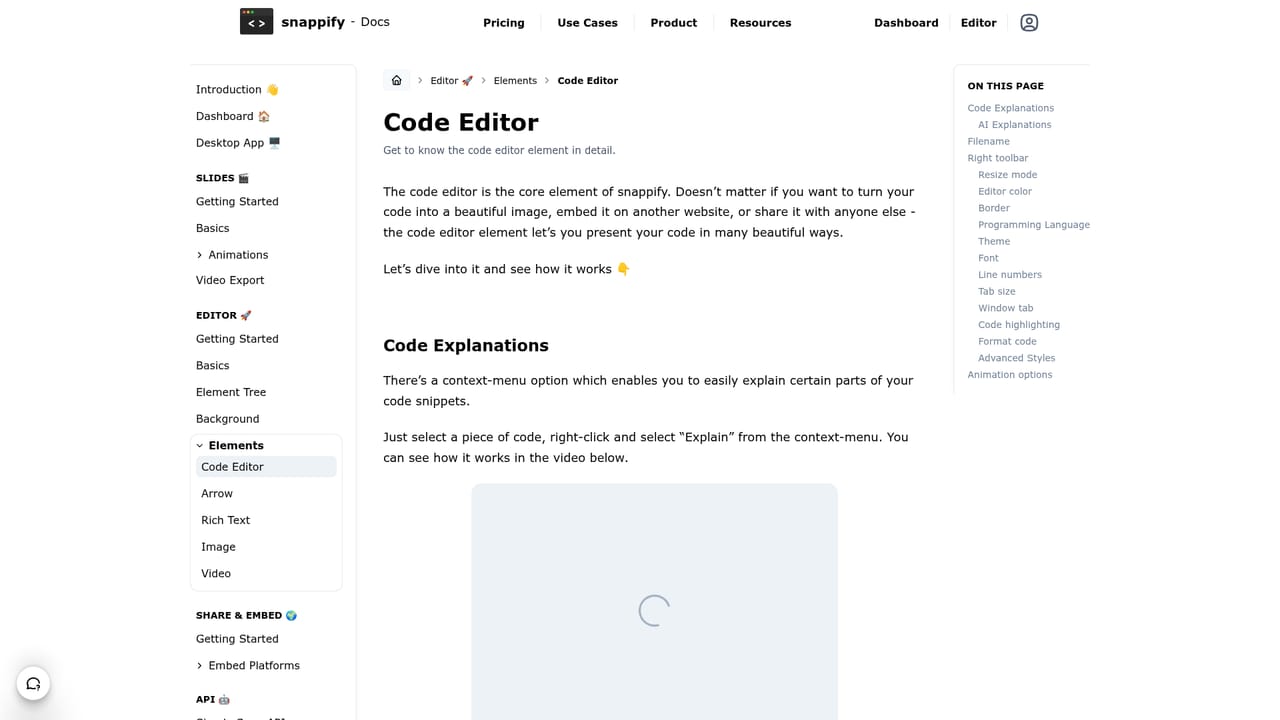This screenshot has width=1280, height=720.
Task: Open the Introduction docs page
Action: coord(237,90)
